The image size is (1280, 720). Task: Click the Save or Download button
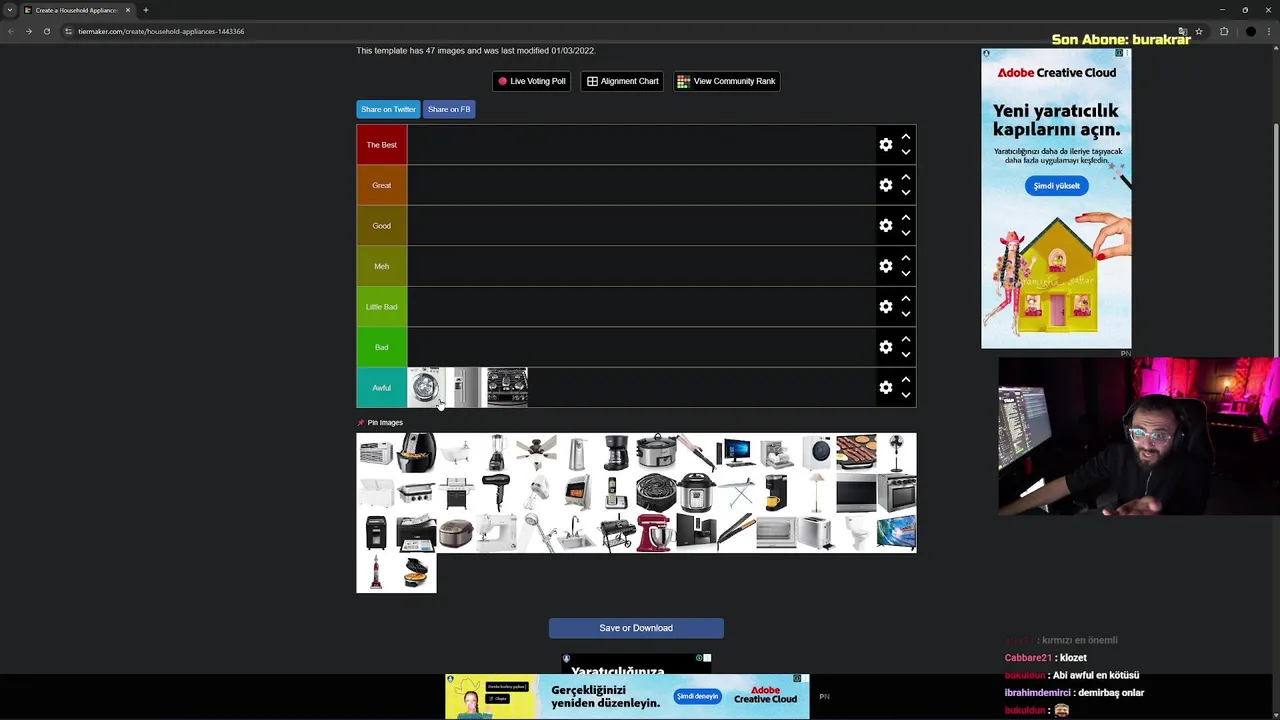636,628
